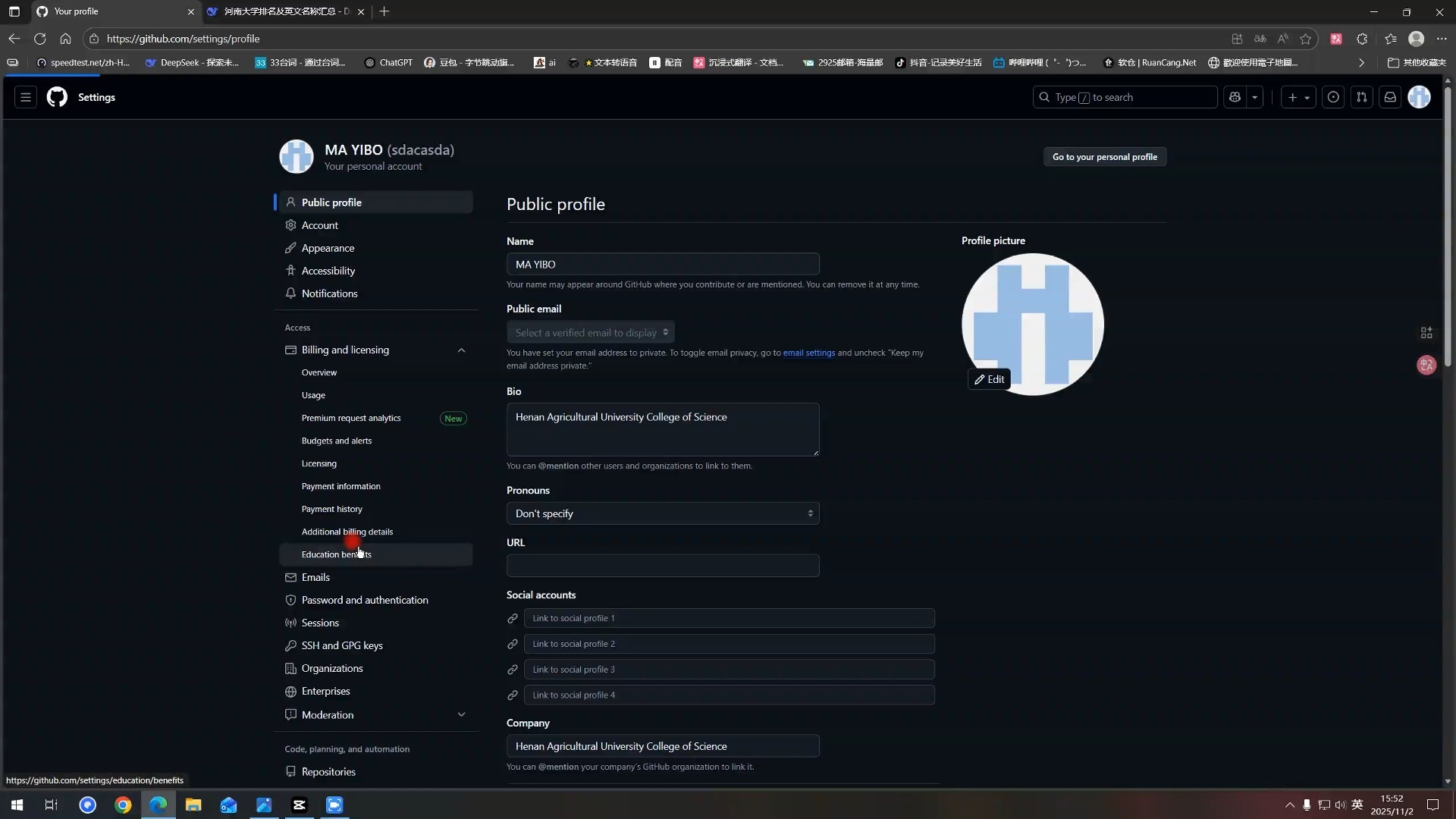The image size is (1456, 819).
Task: Open GitHub hamburger navigation menu
Action: coord(25,97)
